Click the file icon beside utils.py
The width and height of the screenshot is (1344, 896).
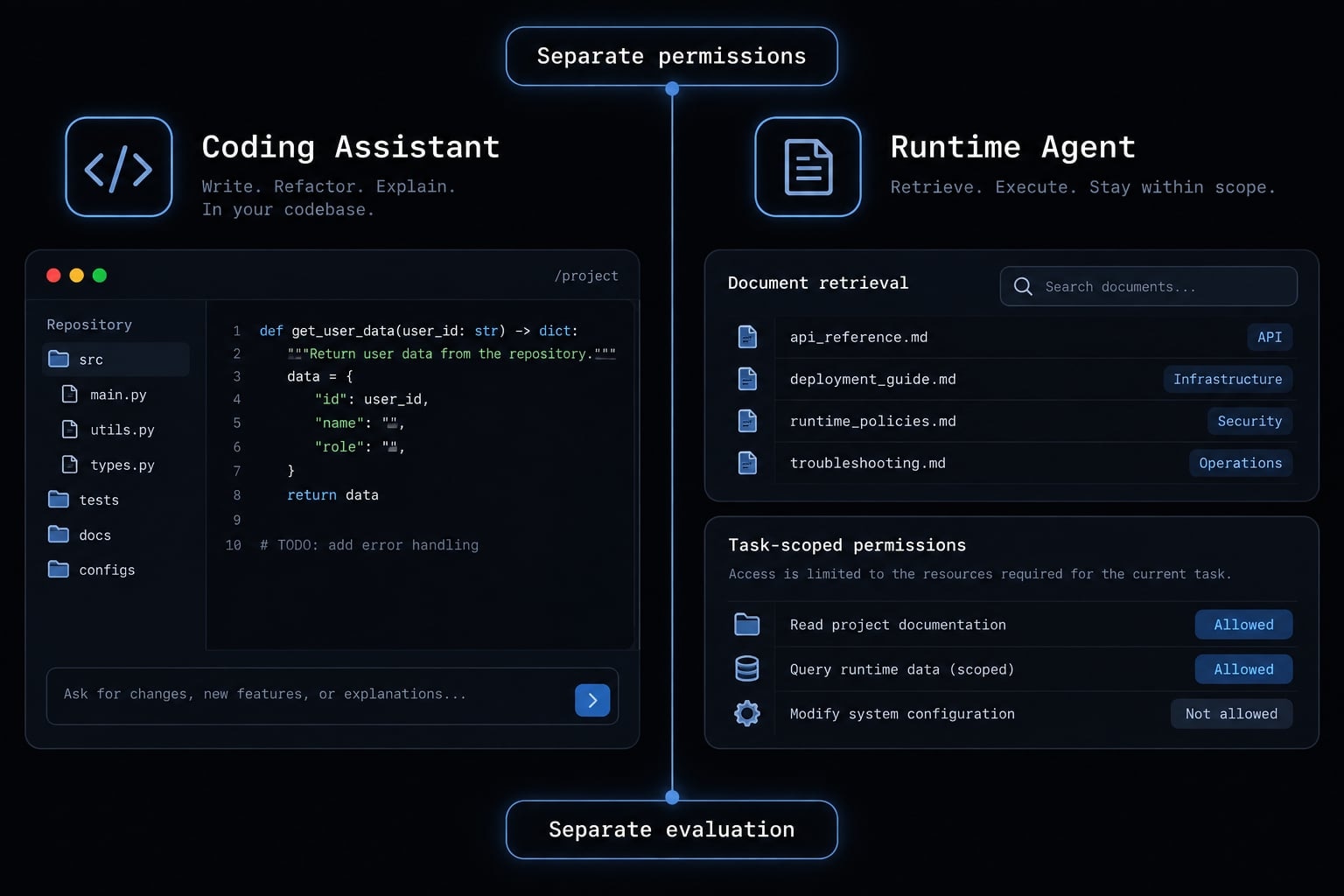tap(70, 429)
